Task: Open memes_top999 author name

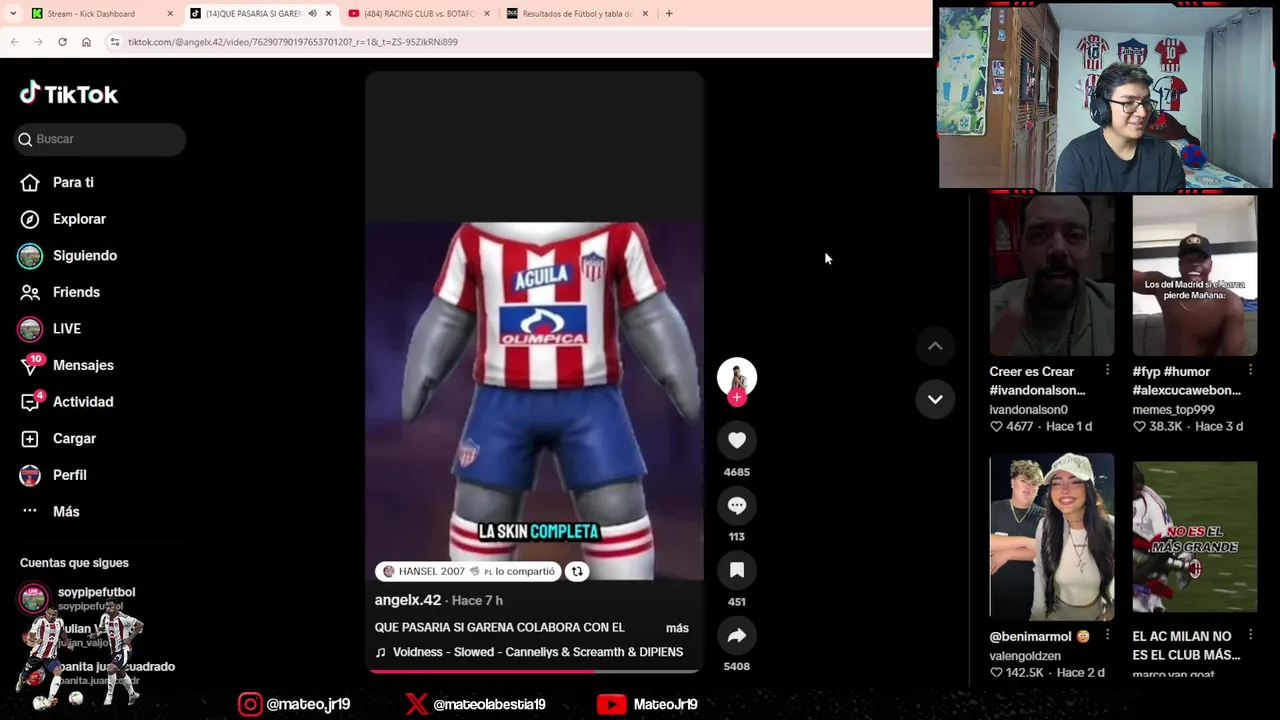Action: [x=1173, y=410]
